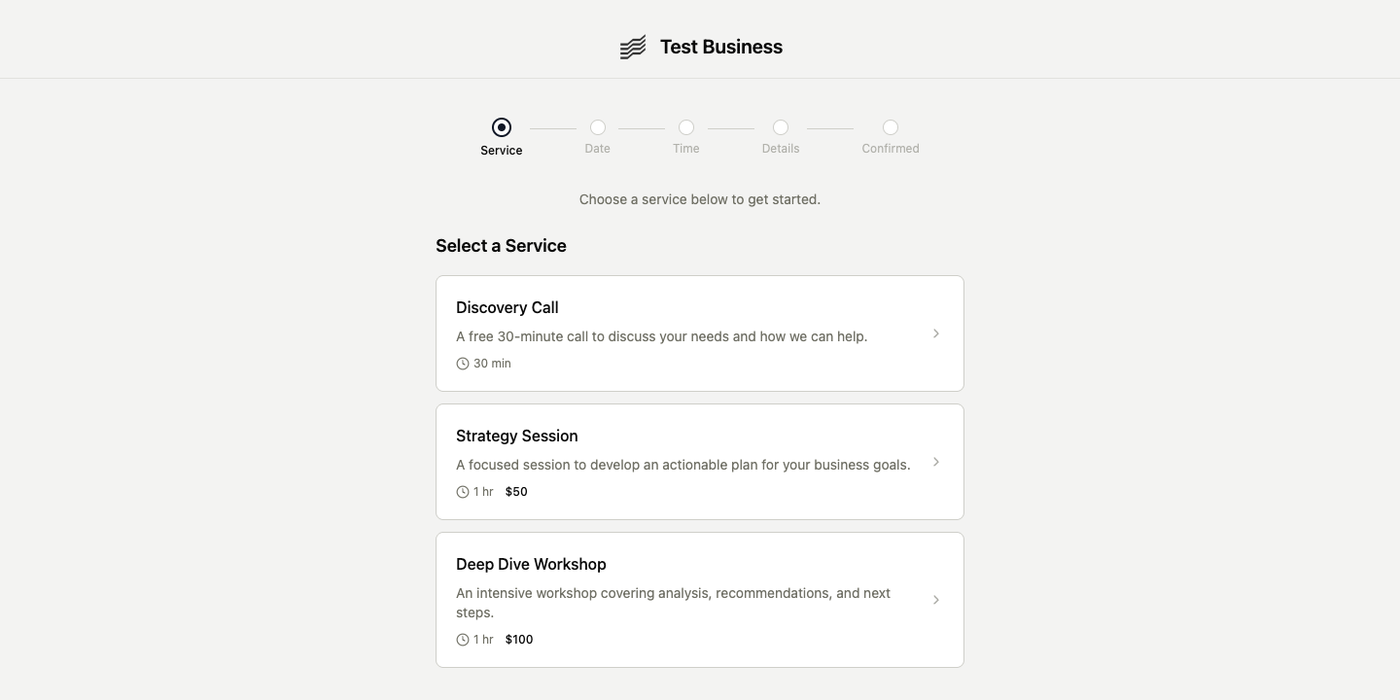
Task: Expand the Deep Dive Workshop card via its chevron
Action: click(x=936, y=599)
